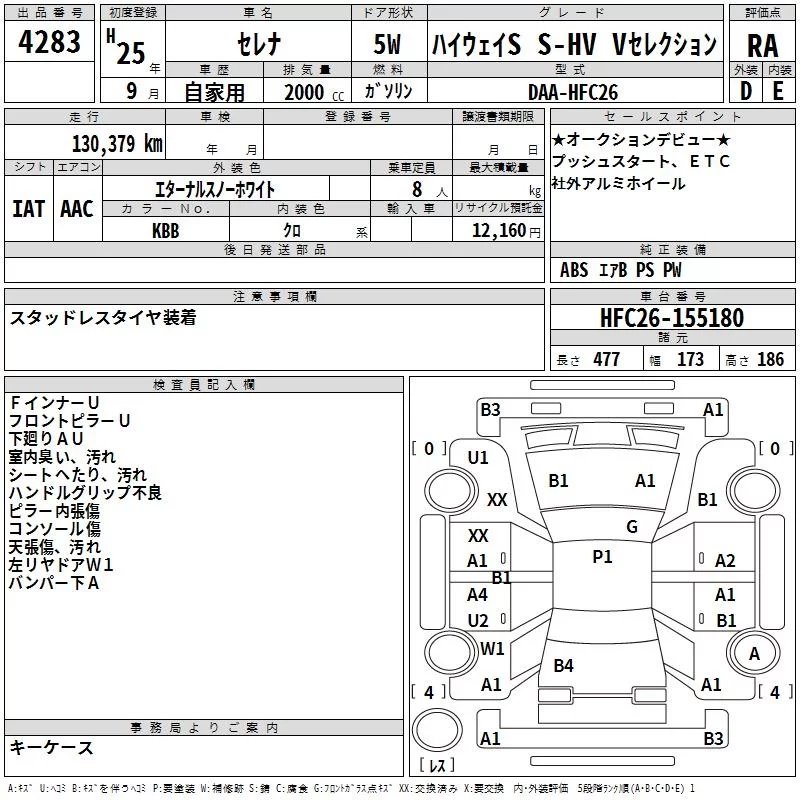The width and height of the screenshot is (800, 800).
Task: Select the 左リヤドアW1 inspector note
Action: 61,565
